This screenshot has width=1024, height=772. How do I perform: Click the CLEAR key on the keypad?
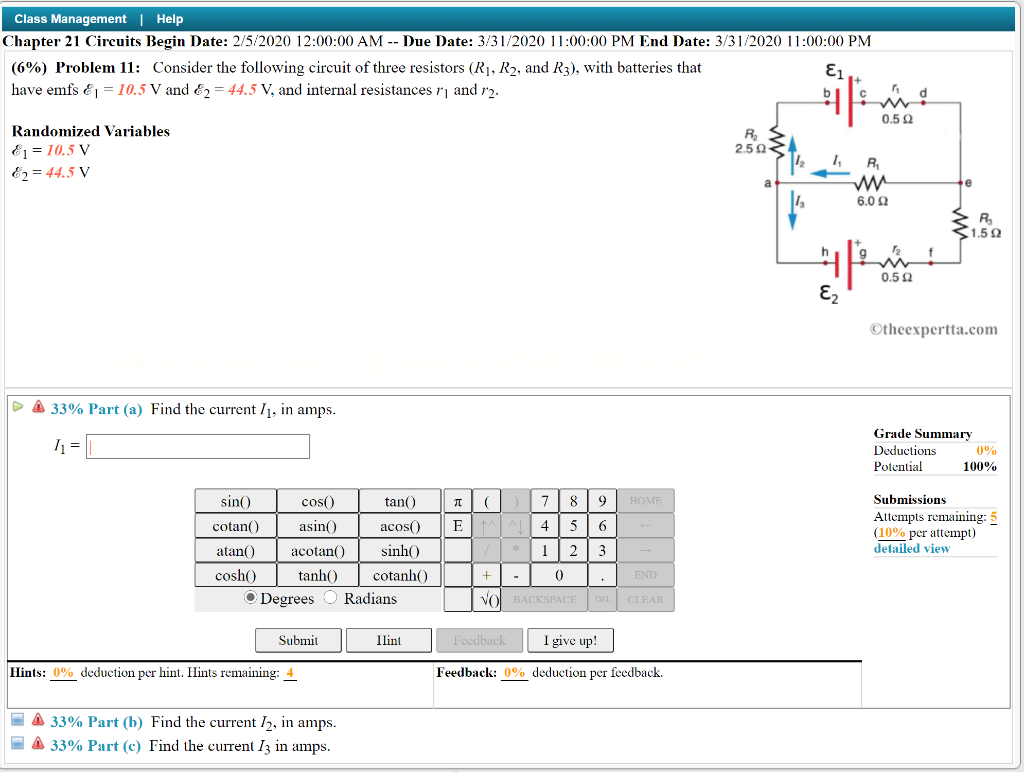click(644, 599)
